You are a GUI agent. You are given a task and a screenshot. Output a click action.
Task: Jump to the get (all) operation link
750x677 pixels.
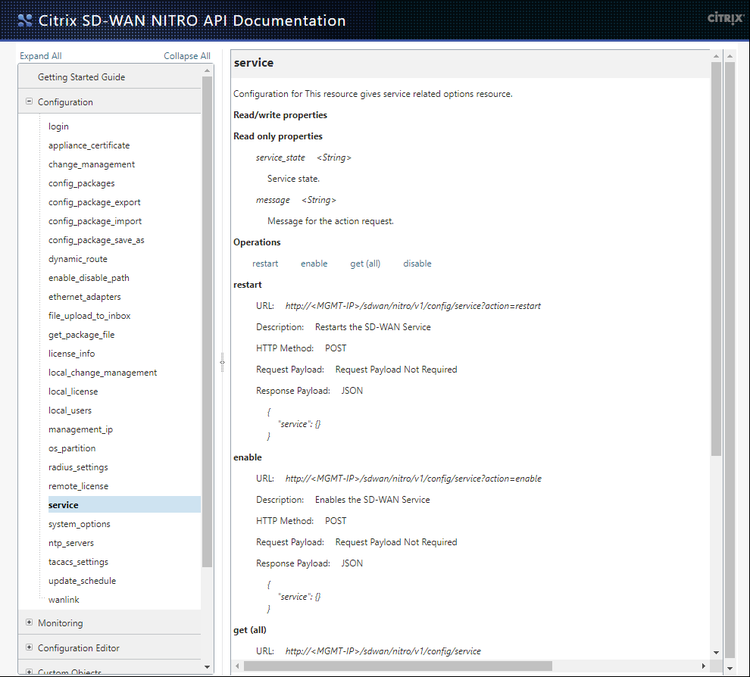[365, 264]
